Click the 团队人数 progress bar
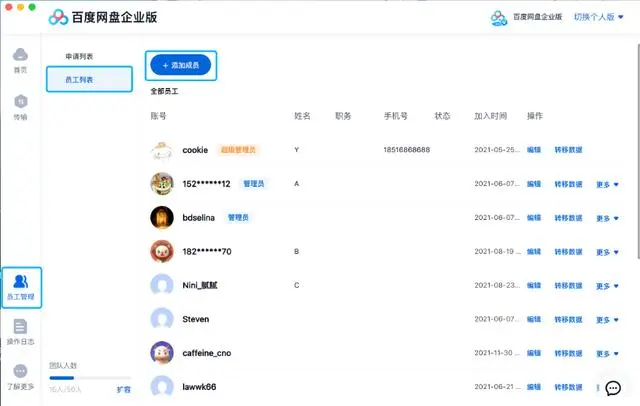The height and width of the screenshot is (406, 640). [90, 378]
